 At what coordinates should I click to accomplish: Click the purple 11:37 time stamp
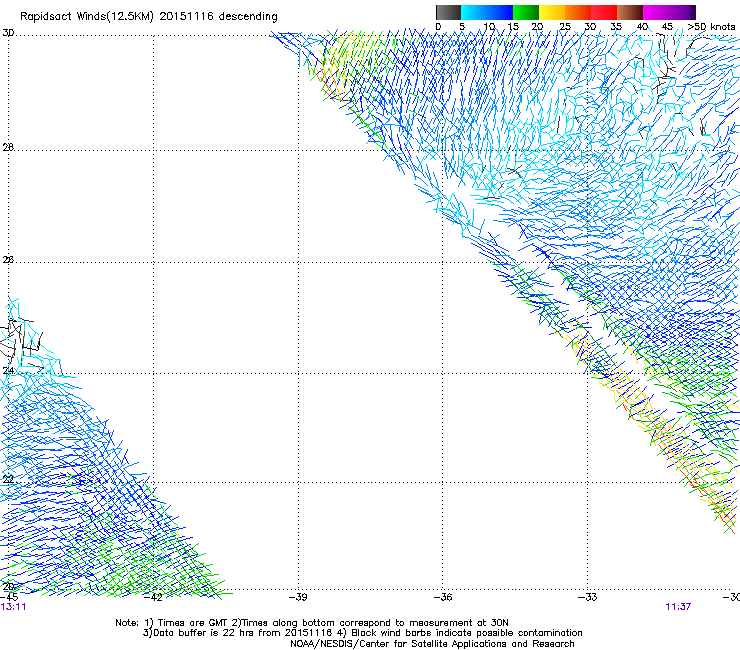coord(678,607)
